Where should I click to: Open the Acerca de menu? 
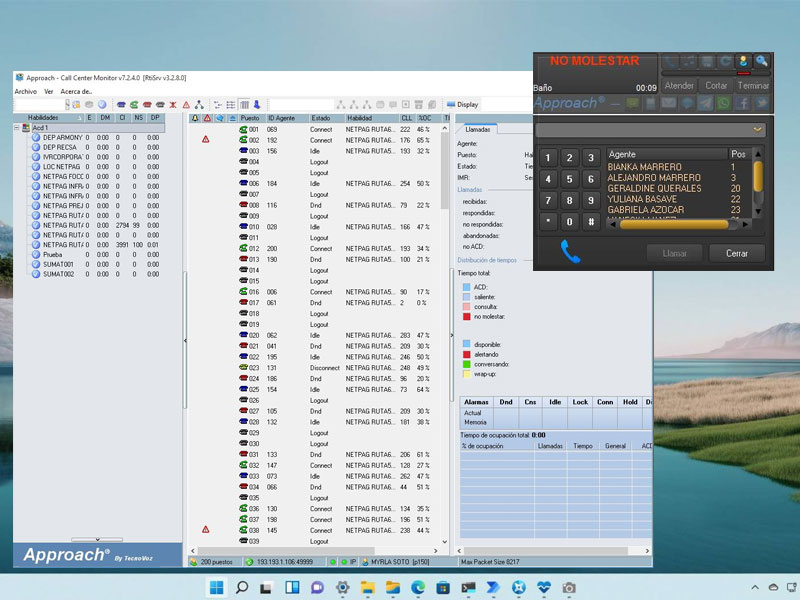[x=76, y=91]
